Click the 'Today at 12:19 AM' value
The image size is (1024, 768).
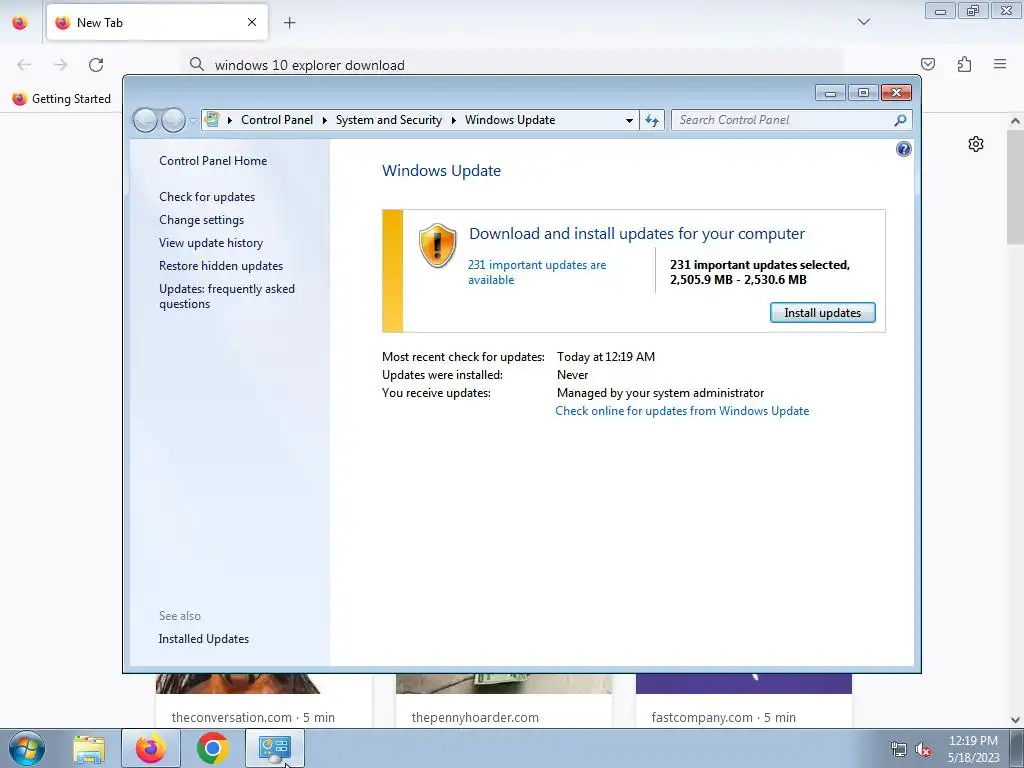coord(606,357)
